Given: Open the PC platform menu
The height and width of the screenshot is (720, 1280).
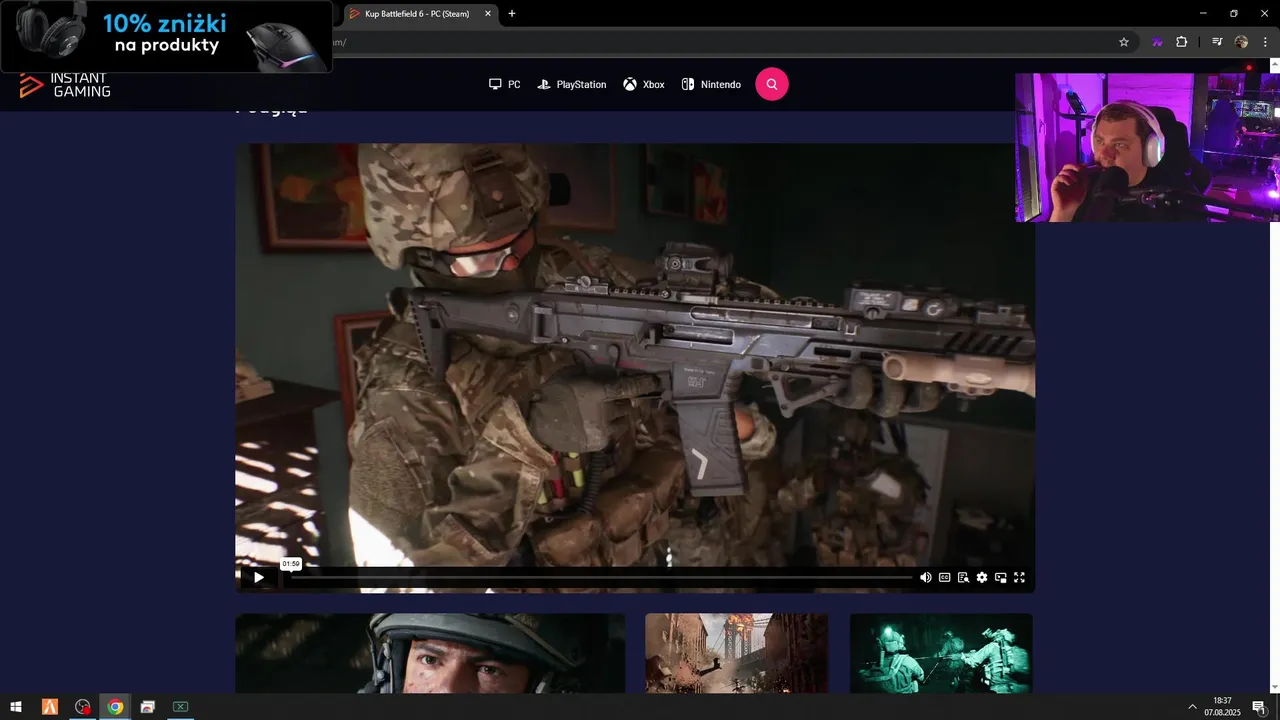Looking at the screenshot, I should pos(505,85).
